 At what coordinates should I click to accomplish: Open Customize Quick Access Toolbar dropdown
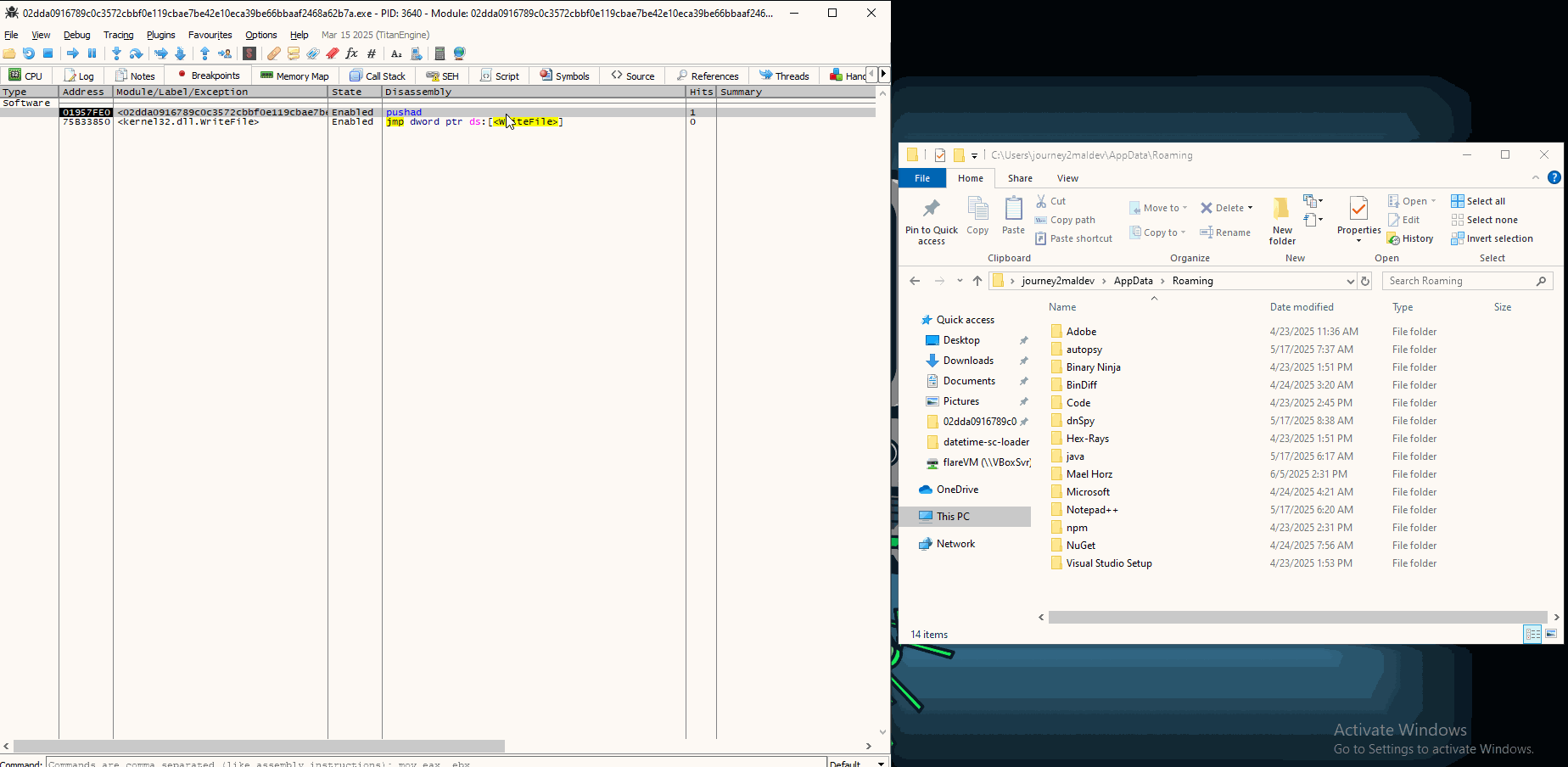(x=974, y=155)
